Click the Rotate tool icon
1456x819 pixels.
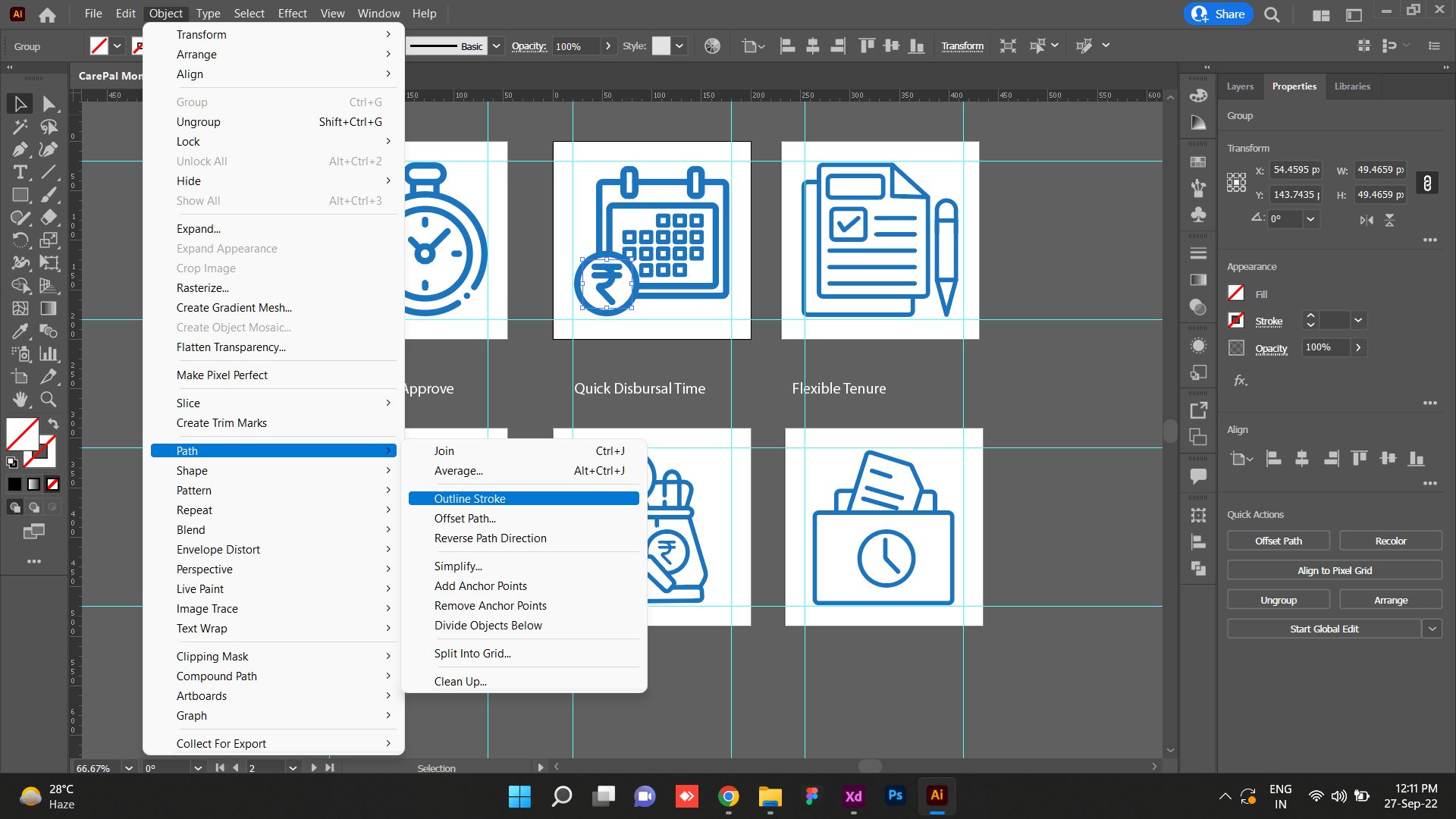(x=20, y=240)
